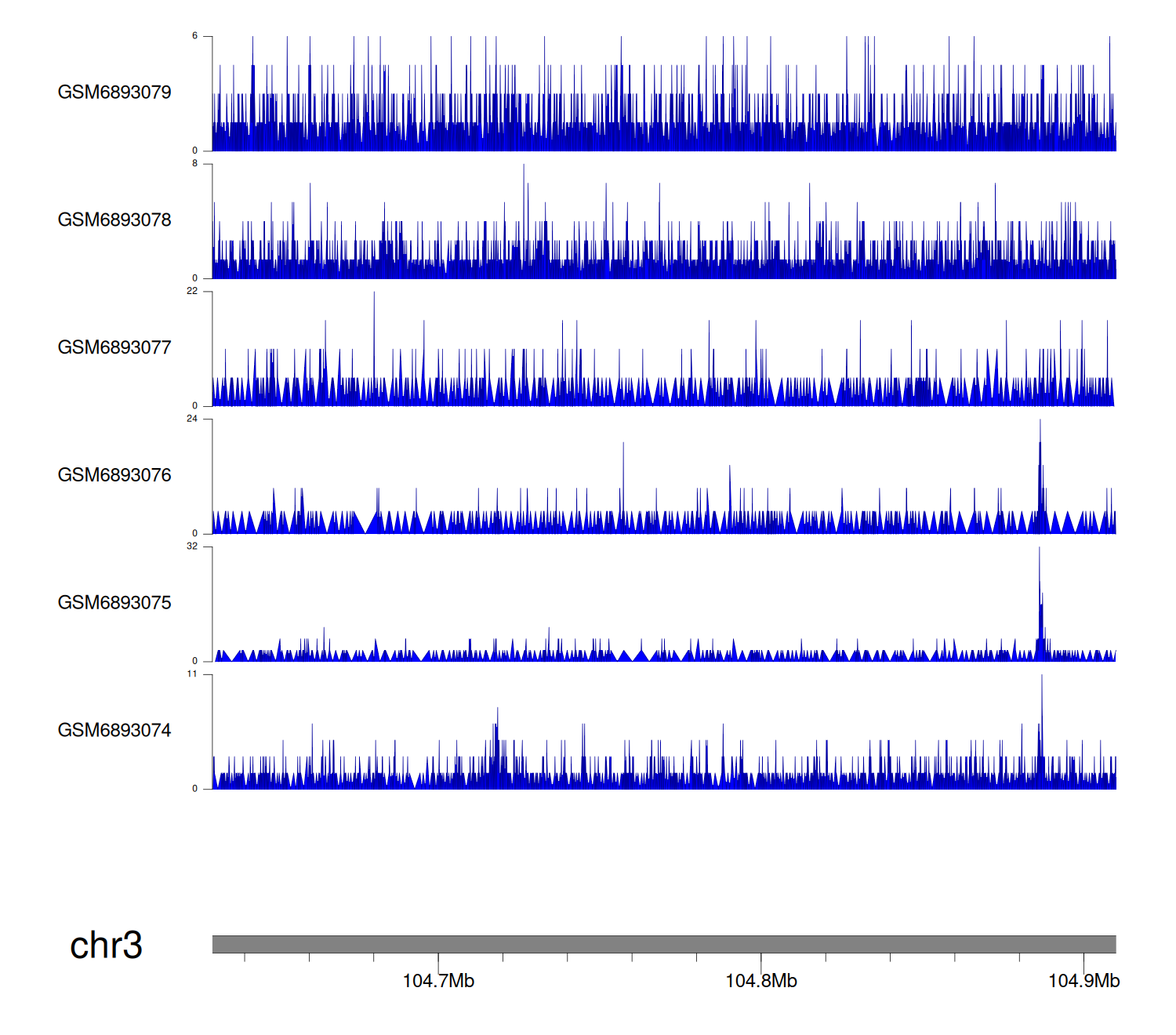Viewport: 1176px width, 1035px height.
Task: Click the y-axis maximum value 32
Action: pyautogui.click(x=192, y=547)
